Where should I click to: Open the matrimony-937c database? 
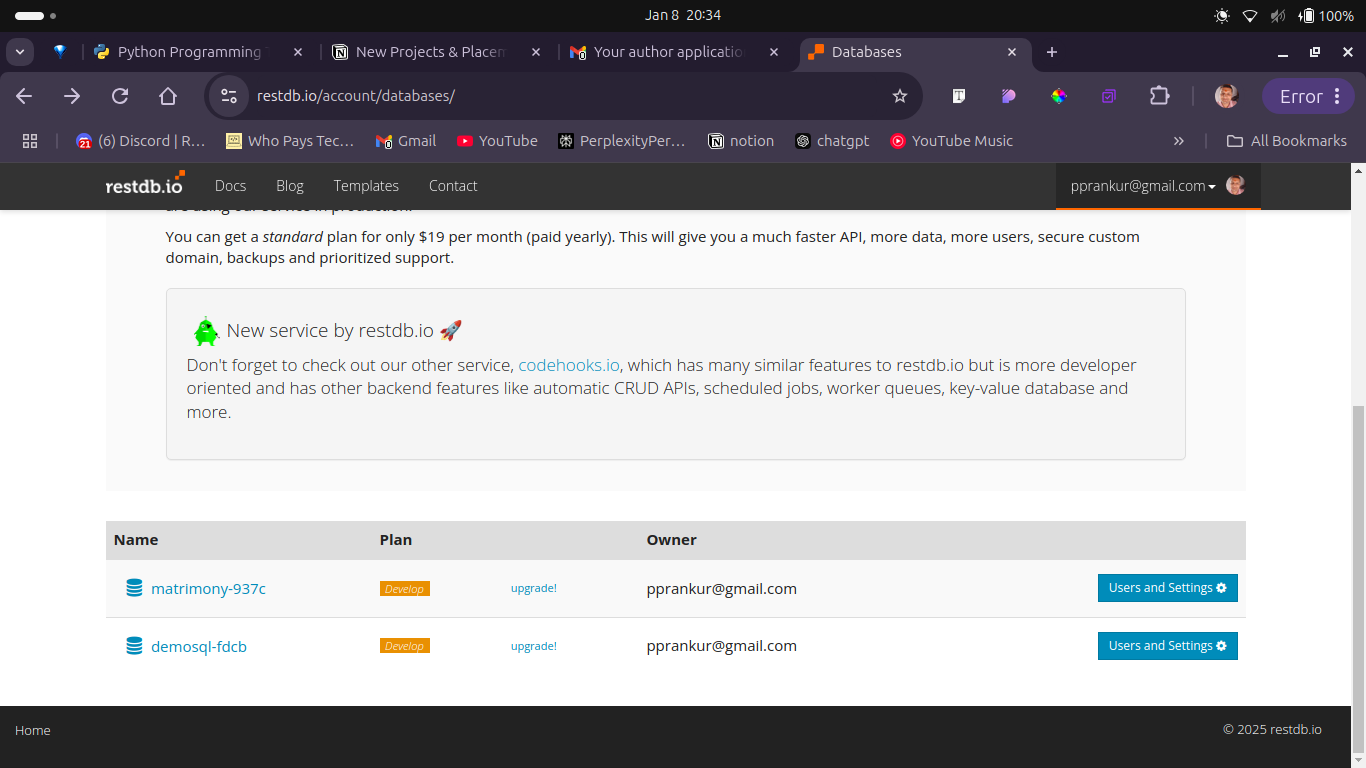click(x=208, y=589)
